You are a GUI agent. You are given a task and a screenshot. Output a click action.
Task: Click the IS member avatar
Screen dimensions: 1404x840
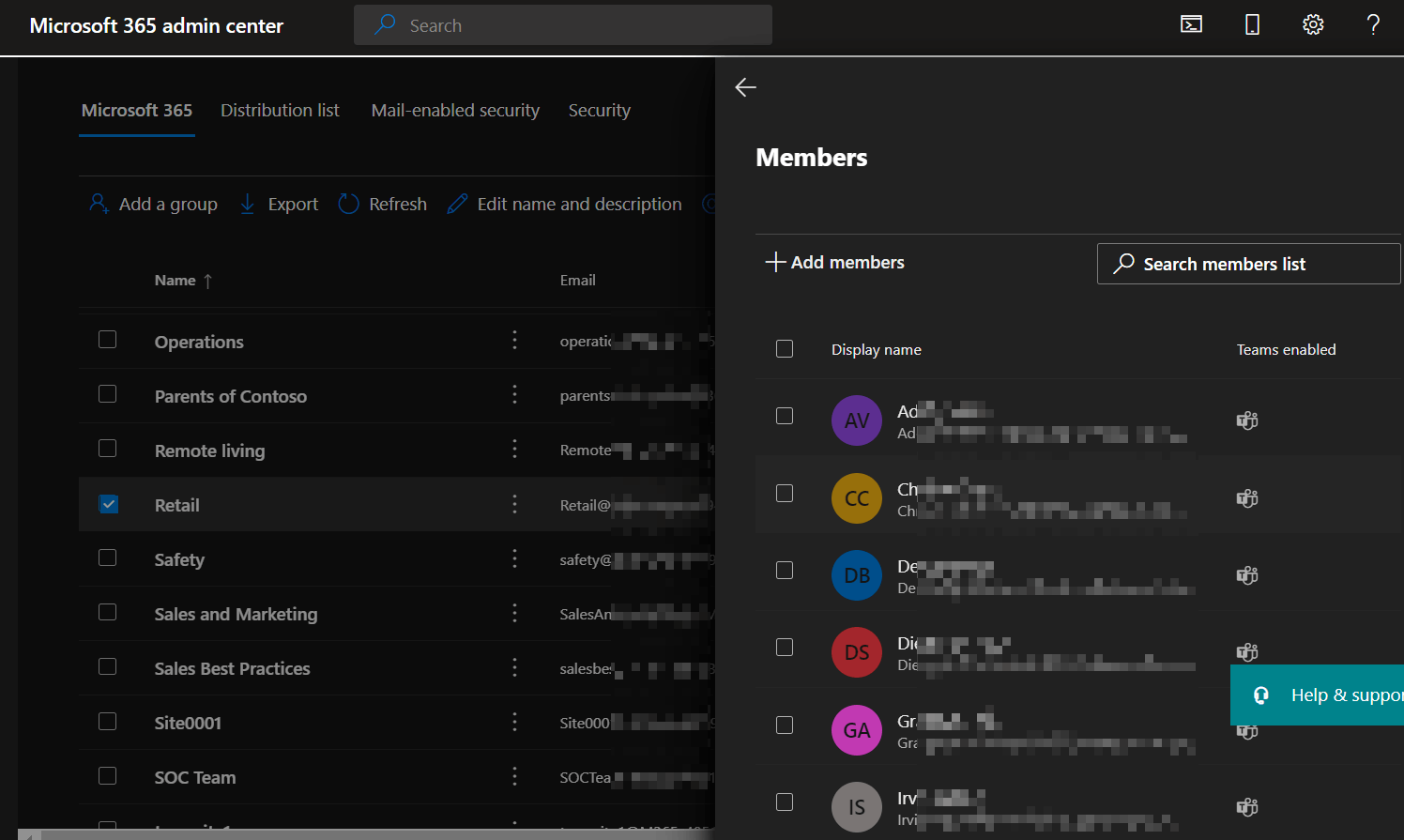[x=857, y=807]
